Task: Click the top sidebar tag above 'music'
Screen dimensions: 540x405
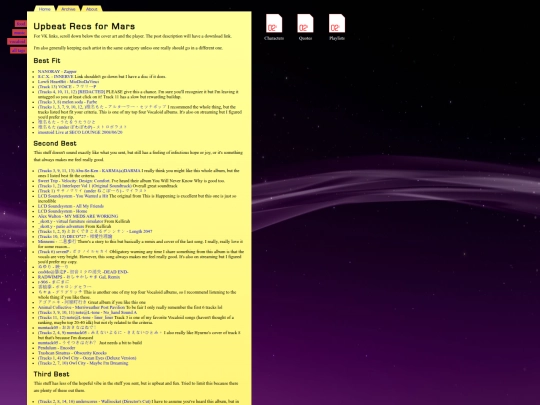Action: coord(21,24)
